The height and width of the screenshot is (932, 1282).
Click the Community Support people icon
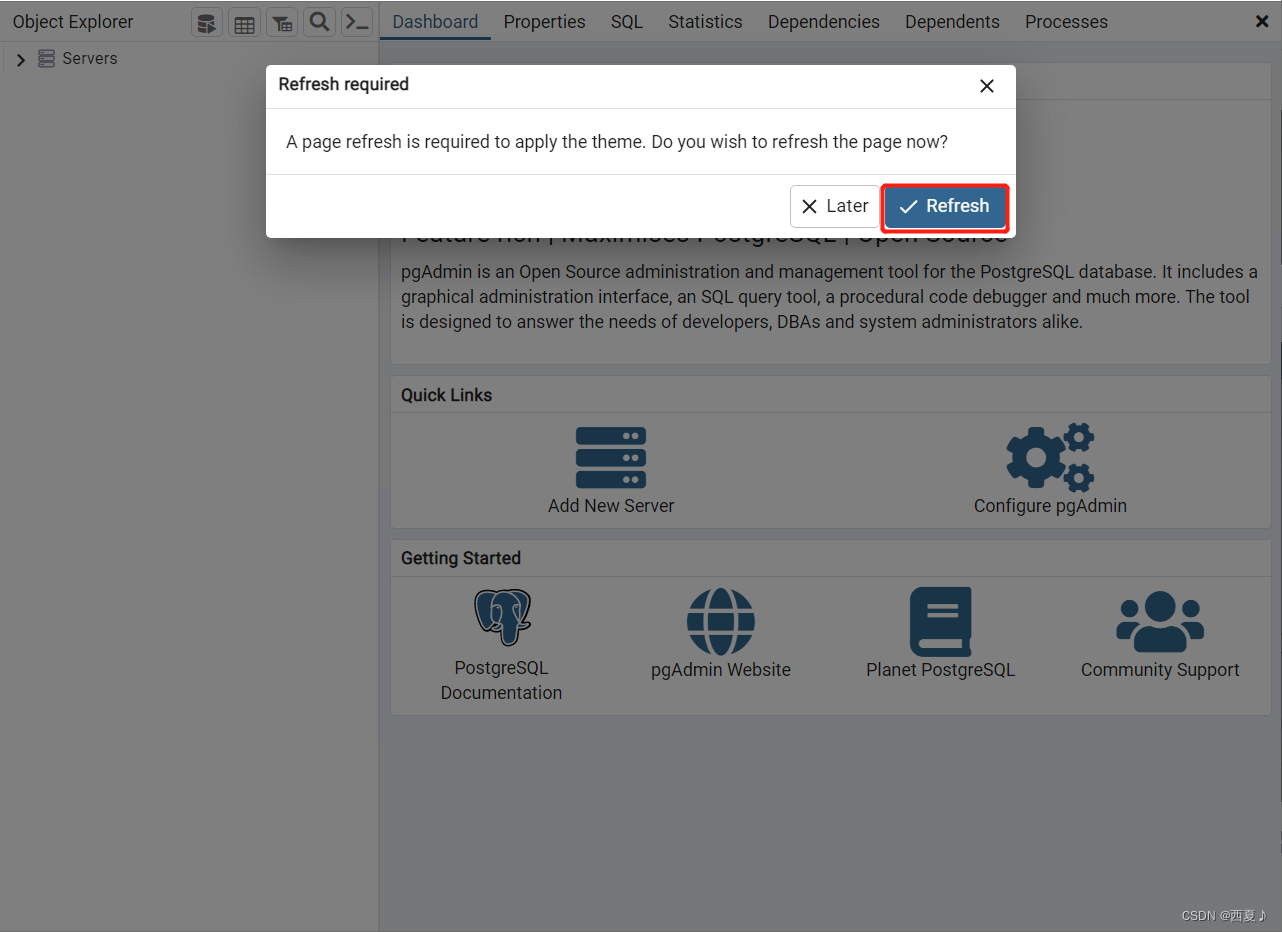[x=1160, y=622]
